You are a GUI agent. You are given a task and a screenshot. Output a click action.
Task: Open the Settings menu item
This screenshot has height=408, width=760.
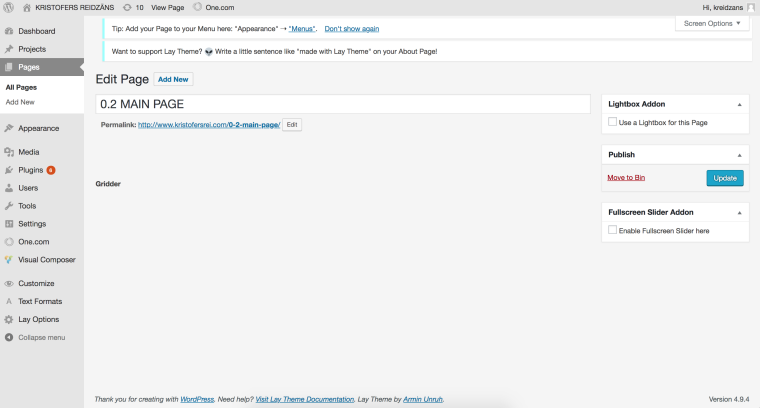[x=32, y=223]
